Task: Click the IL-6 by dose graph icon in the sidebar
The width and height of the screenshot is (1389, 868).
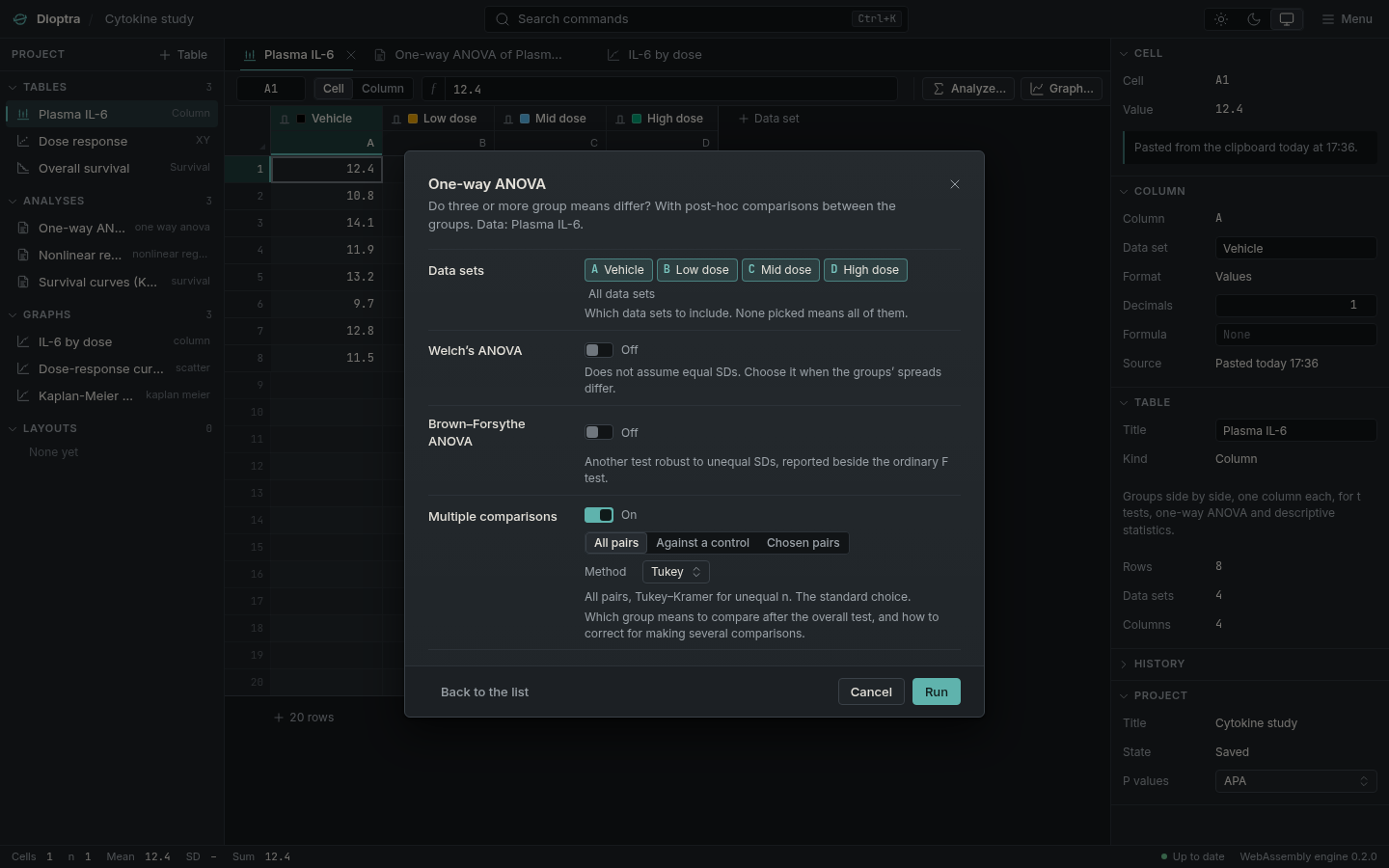Action: click(x=23, y=341)
